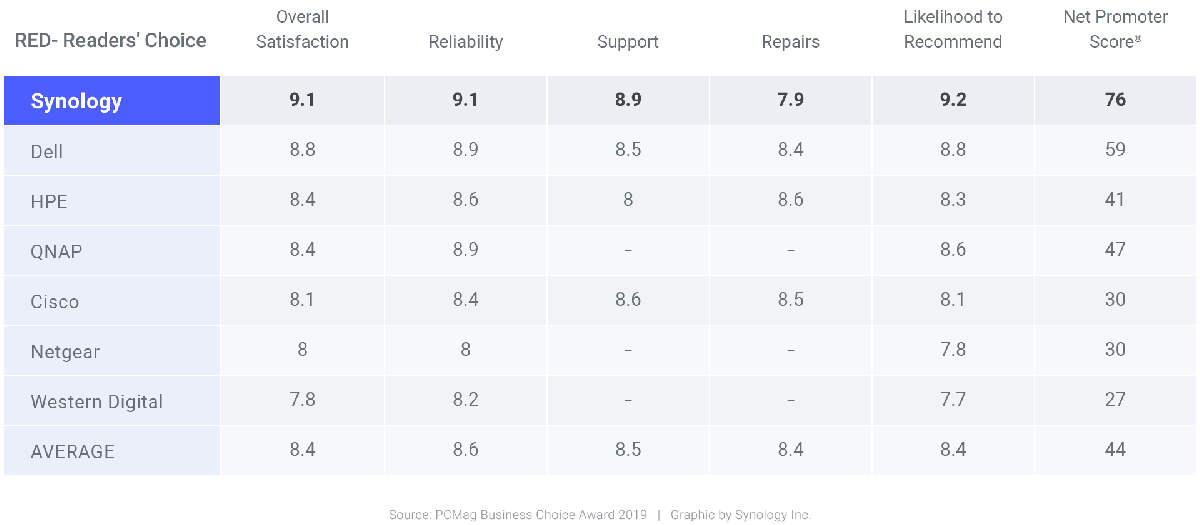This screenshot has width=1200, height=525.
Task: Select Dell's Net Promoter Score of 59
Action: (x=1115, y=149)
